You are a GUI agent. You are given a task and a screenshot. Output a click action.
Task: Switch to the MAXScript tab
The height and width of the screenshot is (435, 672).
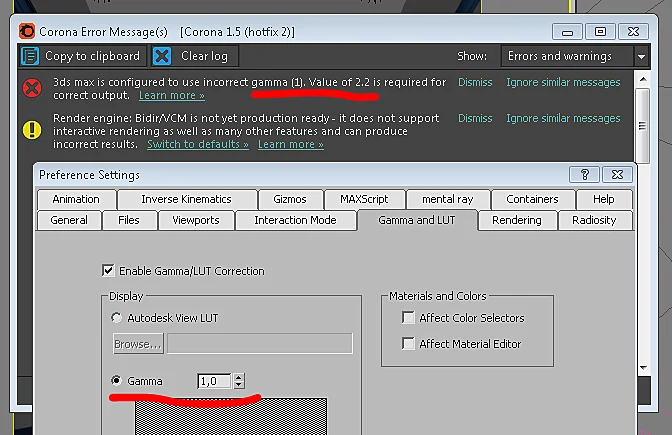[364, 199]
